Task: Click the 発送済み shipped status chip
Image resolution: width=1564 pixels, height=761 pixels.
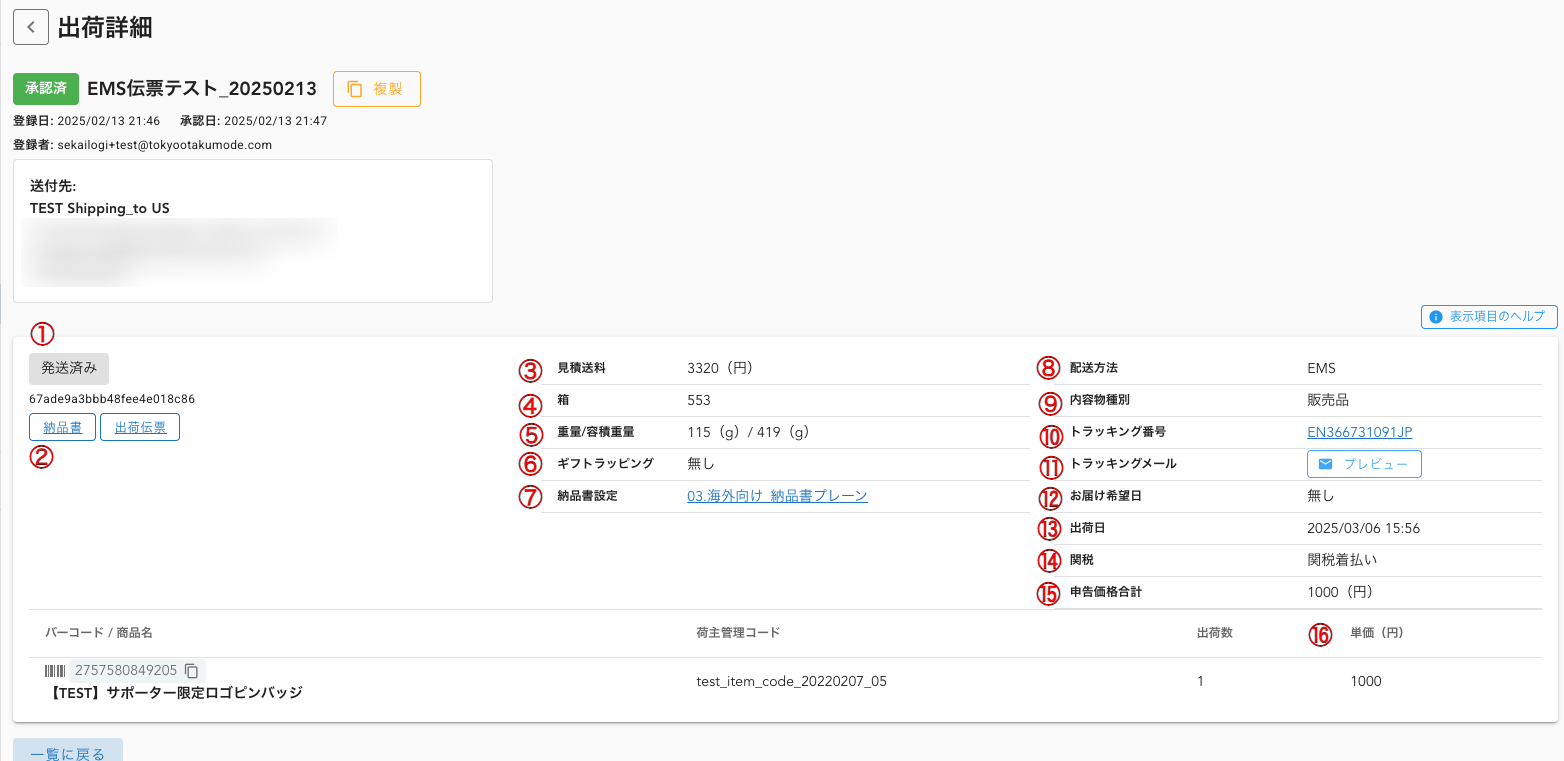Action: click(69, 368)
